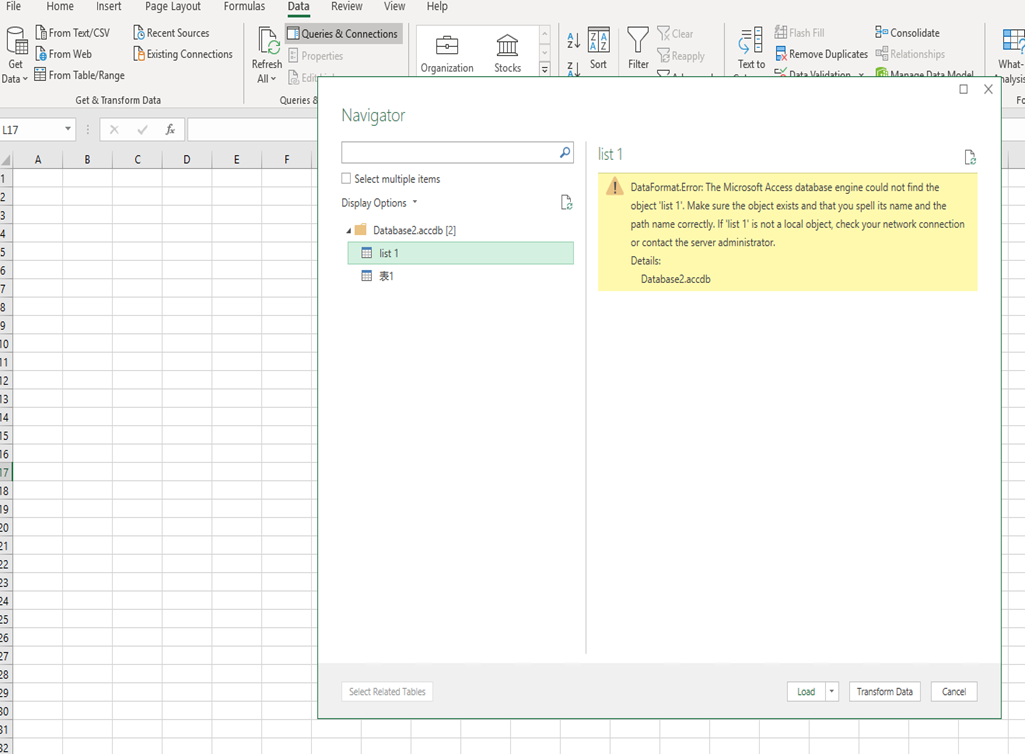Viewport: 1025px width, 754px height.
Task: Enable Select multiple items checkbox
Action: (346, 179)
